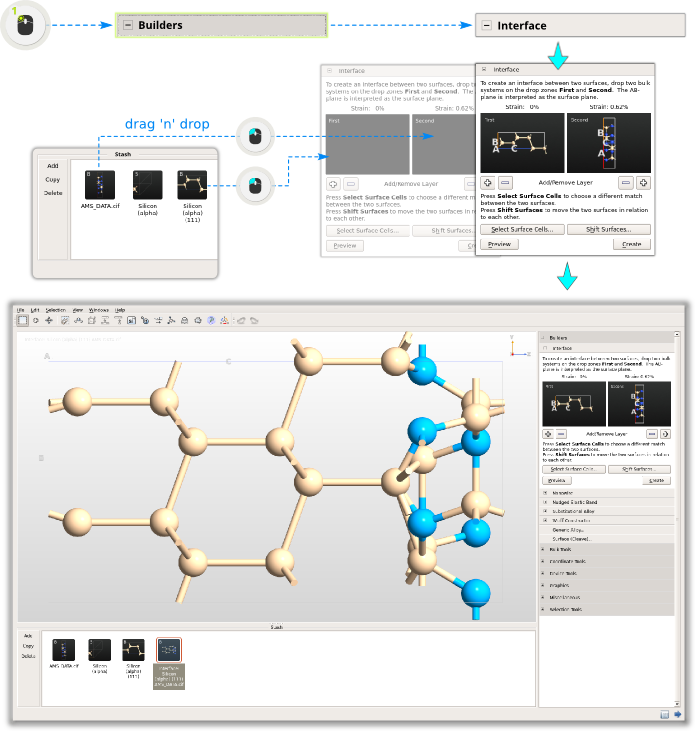Click remove-layer icon under First in main window
Screen dimensions: 695x731
[x=561, y=434]
